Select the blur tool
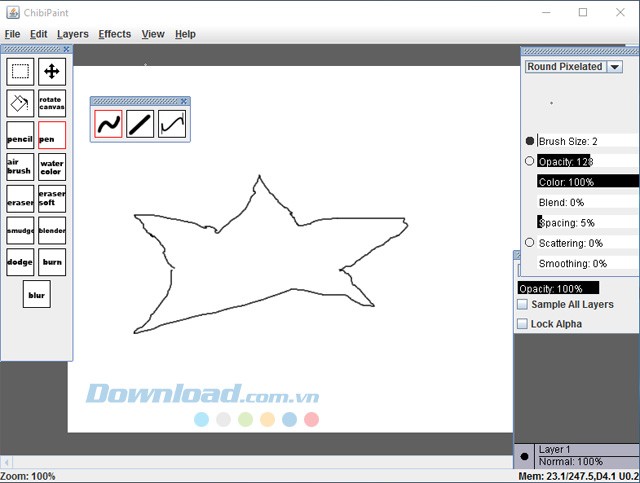 coord(37,294)
